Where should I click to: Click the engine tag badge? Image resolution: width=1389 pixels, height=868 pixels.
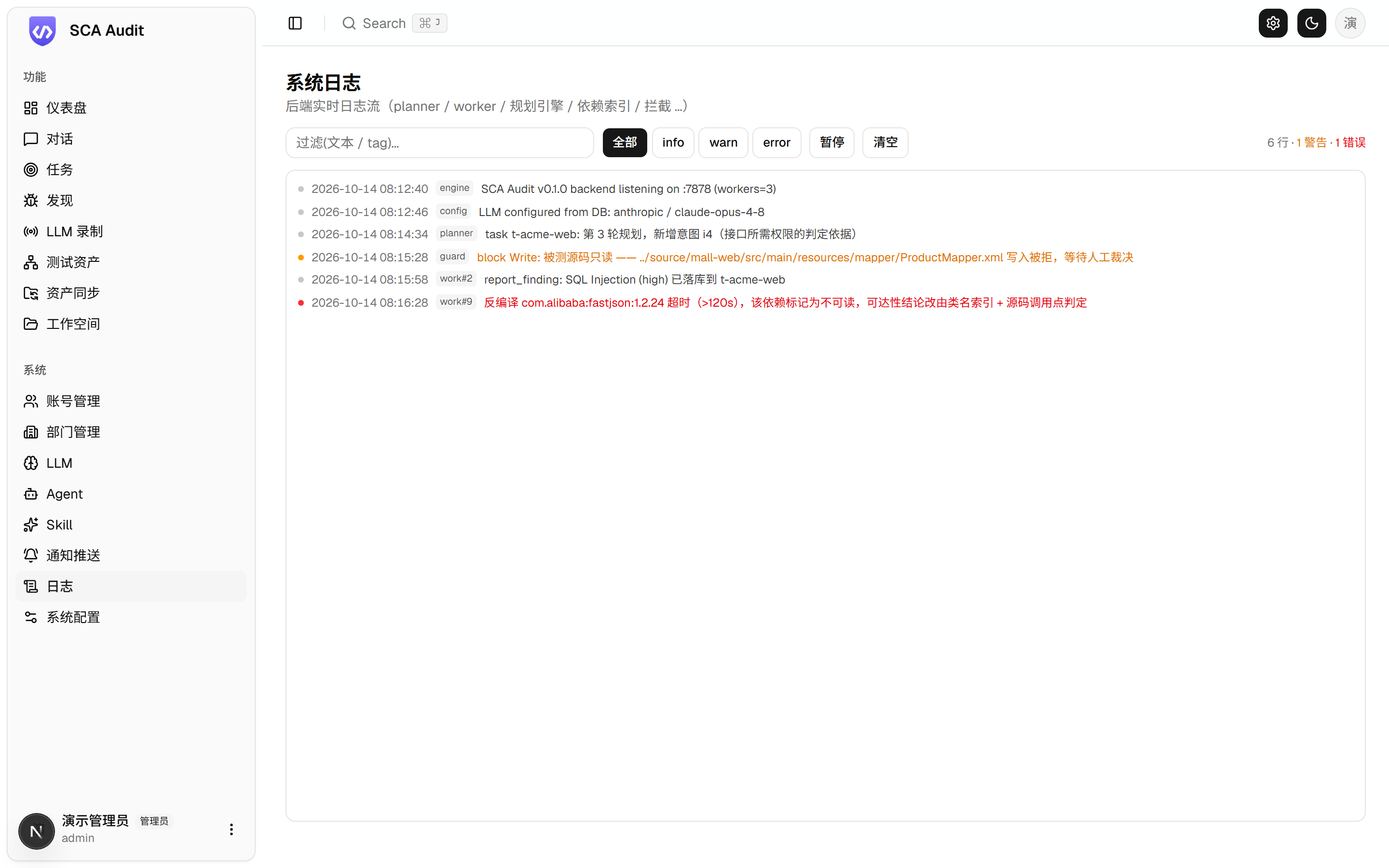[x=455, y=188]
